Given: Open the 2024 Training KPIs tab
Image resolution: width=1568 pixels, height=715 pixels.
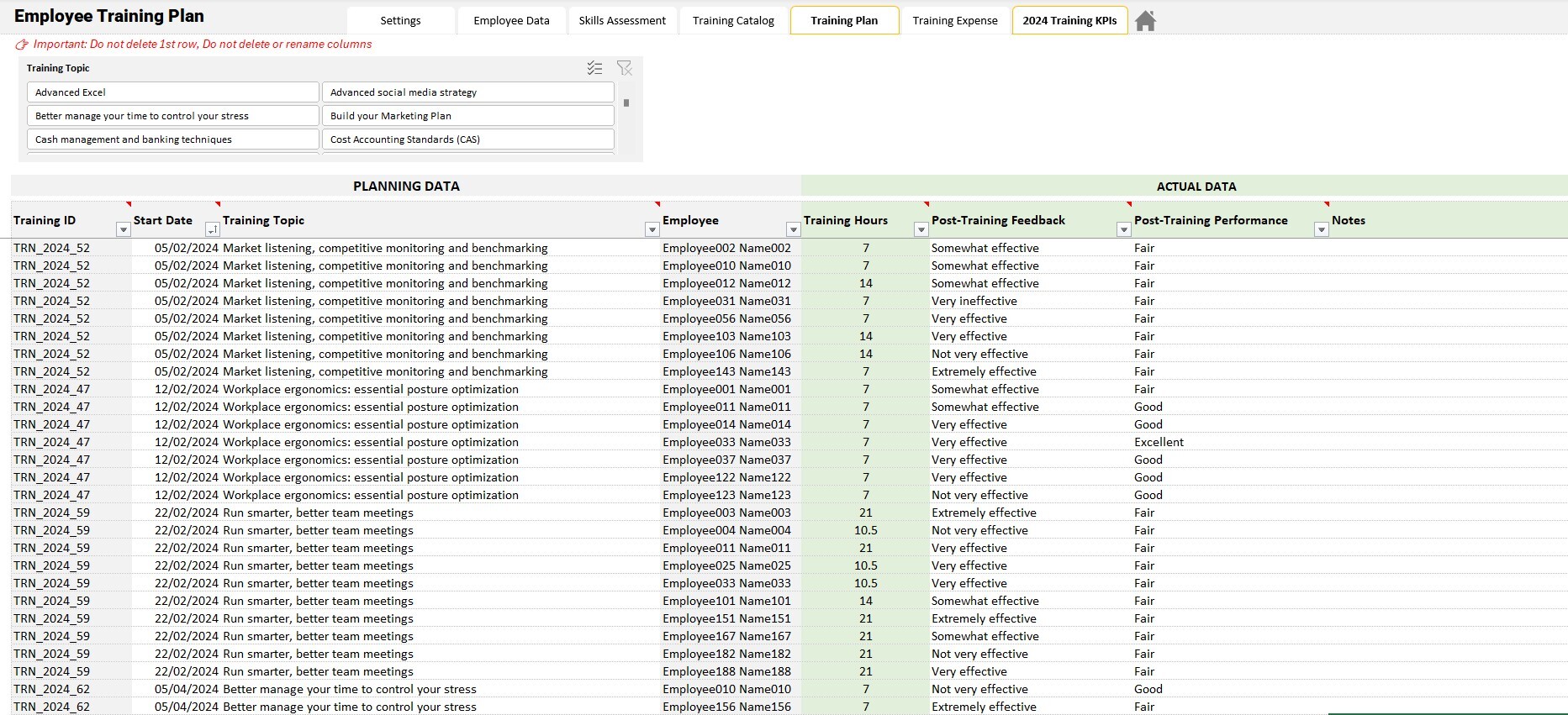Looking at the screenshot, I should tap(1069, 20).
